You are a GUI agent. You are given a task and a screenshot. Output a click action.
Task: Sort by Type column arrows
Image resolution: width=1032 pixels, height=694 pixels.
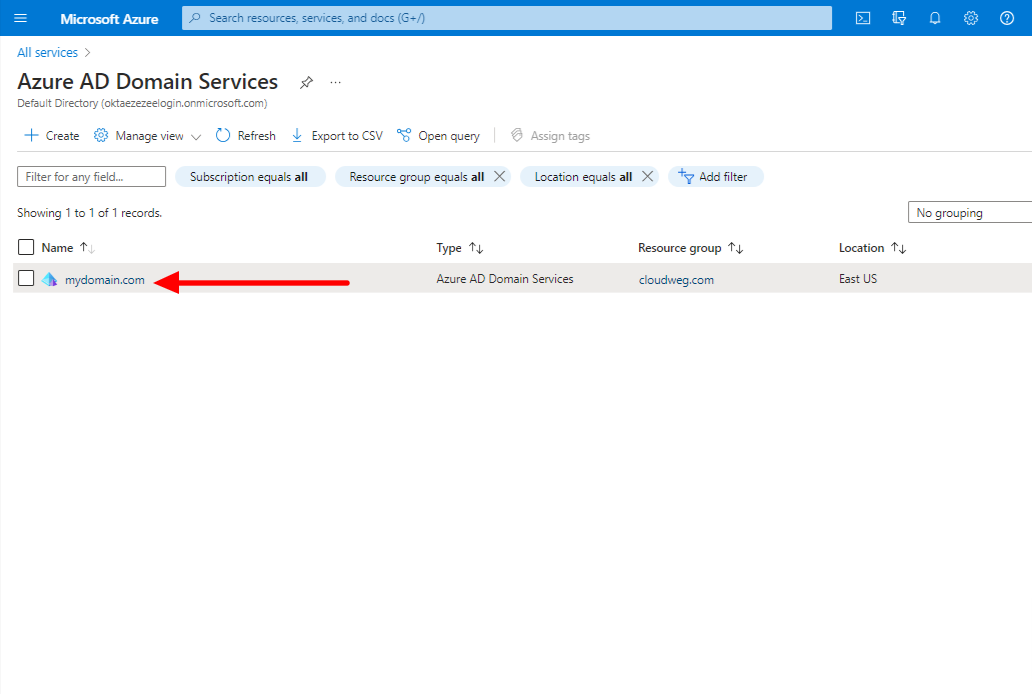pyautogui.click(x=477, y=248)
